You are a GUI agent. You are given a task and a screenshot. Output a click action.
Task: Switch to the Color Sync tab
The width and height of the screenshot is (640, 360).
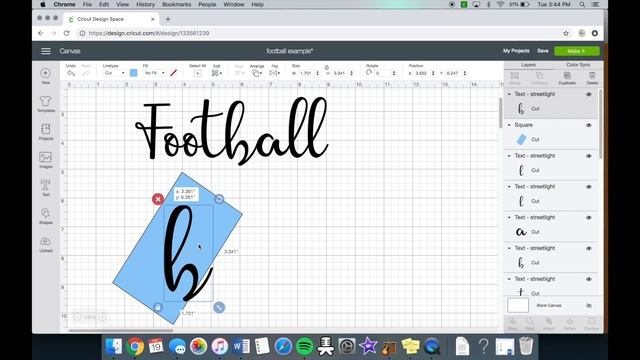point(578,65)
